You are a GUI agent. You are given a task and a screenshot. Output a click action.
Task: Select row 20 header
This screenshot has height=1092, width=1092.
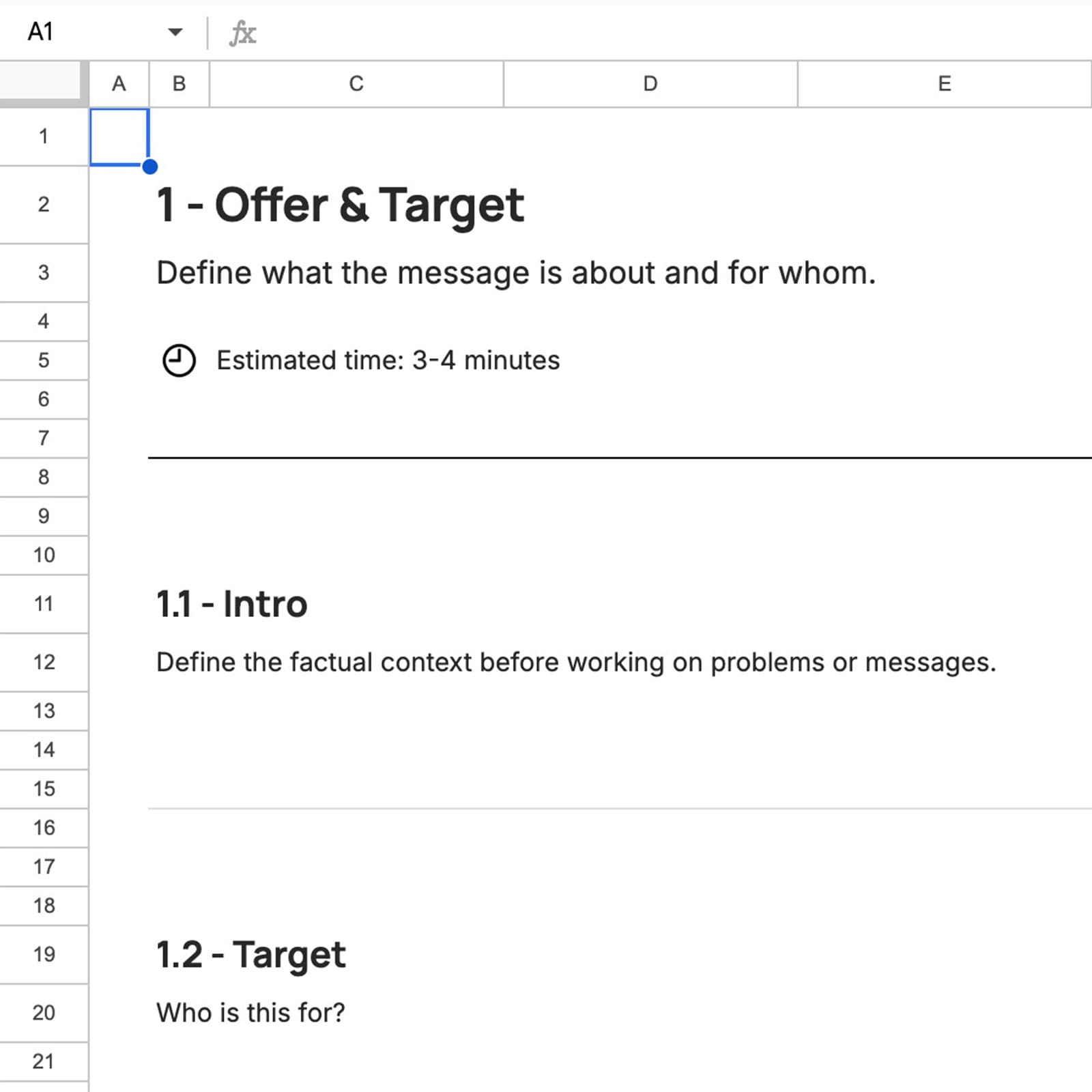[x=44, y=1013]
